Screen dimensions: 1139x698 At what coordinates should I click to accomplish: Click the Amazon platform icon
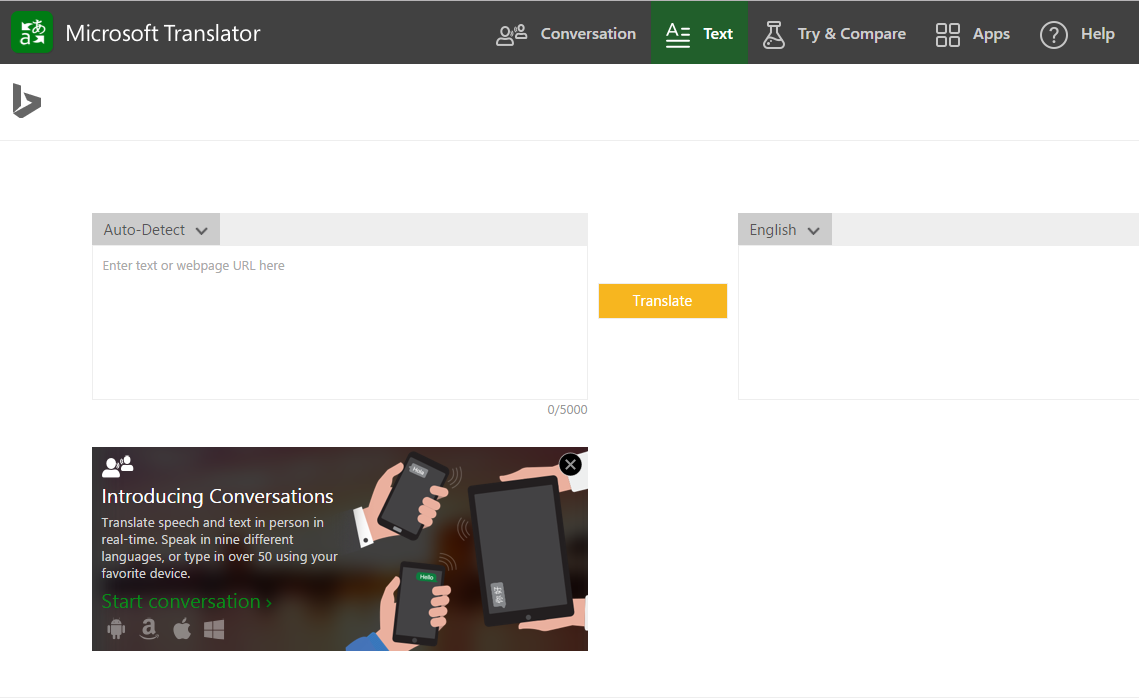[x=149, y=628]
